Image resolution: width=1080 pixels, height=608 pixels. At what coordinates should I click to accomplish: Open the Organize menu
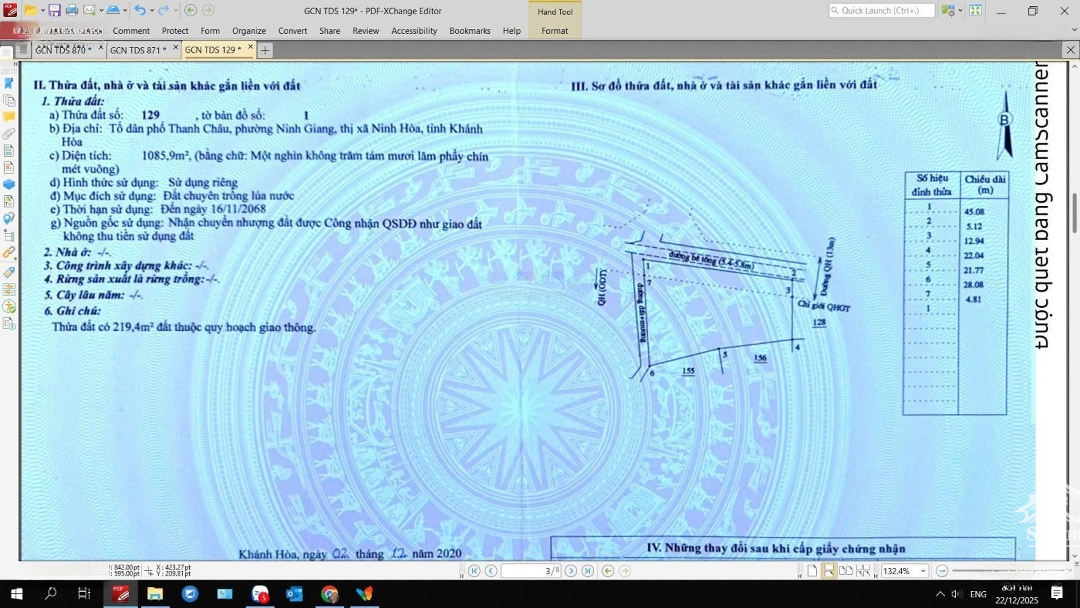coord(249,31)
